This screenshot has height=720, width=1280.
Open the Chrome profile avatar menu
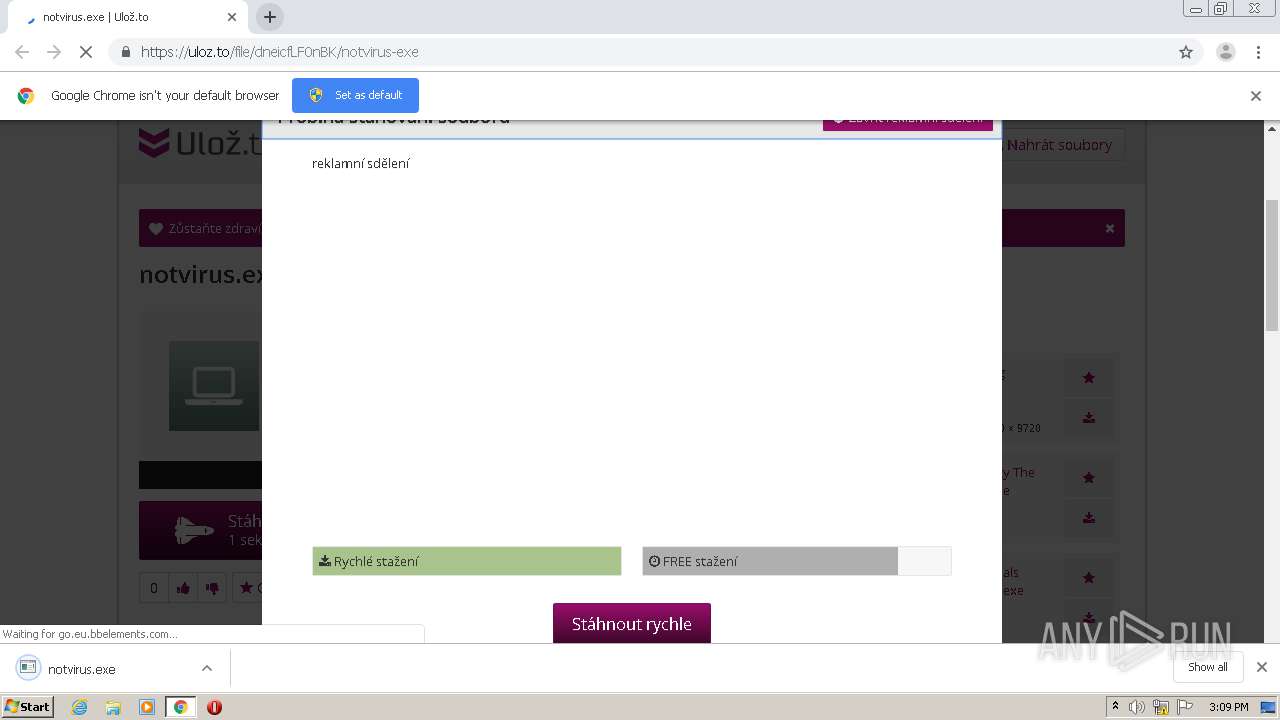[1225, 52]
